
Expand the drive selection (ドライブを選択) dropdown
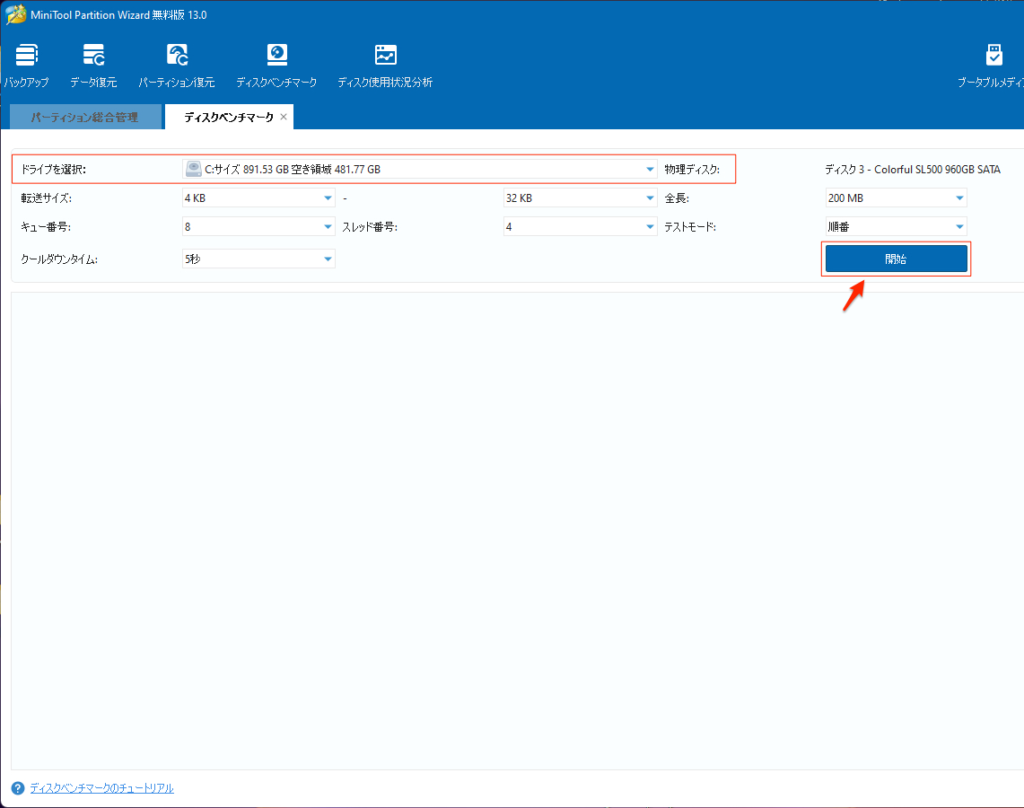[649, 170]
